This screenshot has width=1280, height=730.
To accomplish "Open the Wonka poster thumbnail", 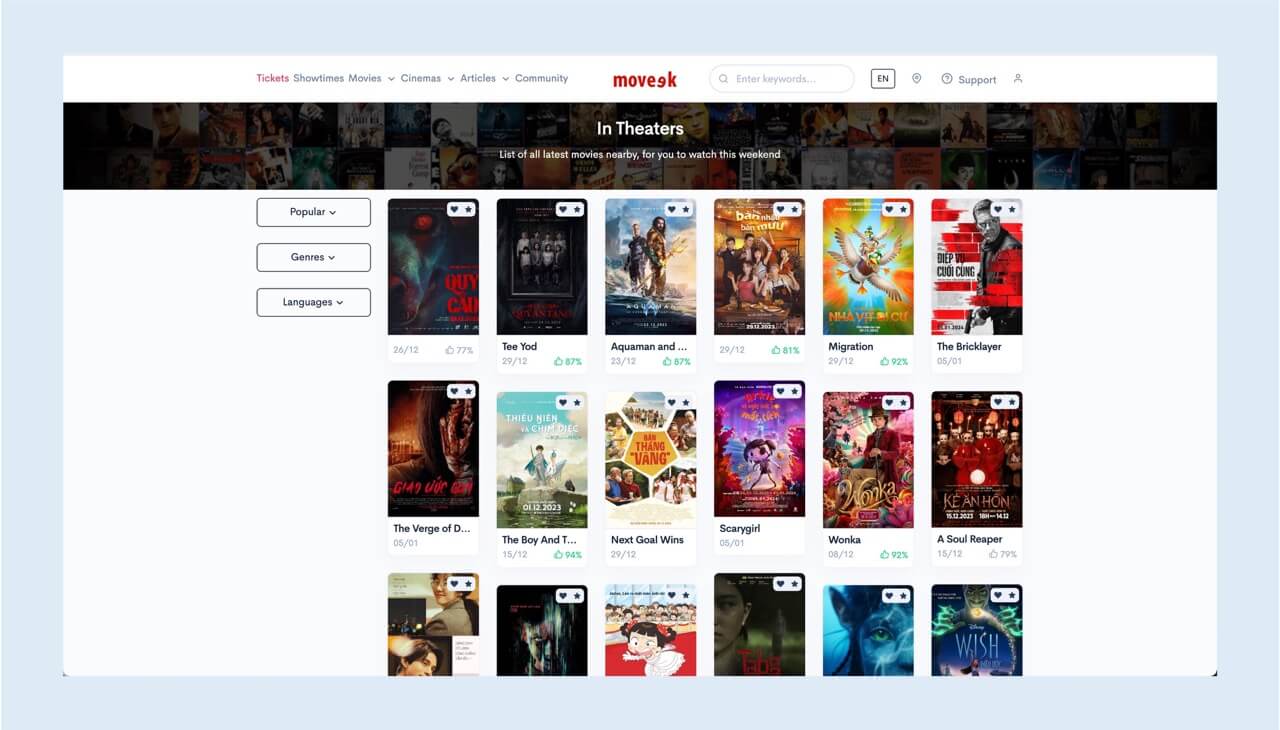I will 868,460.
